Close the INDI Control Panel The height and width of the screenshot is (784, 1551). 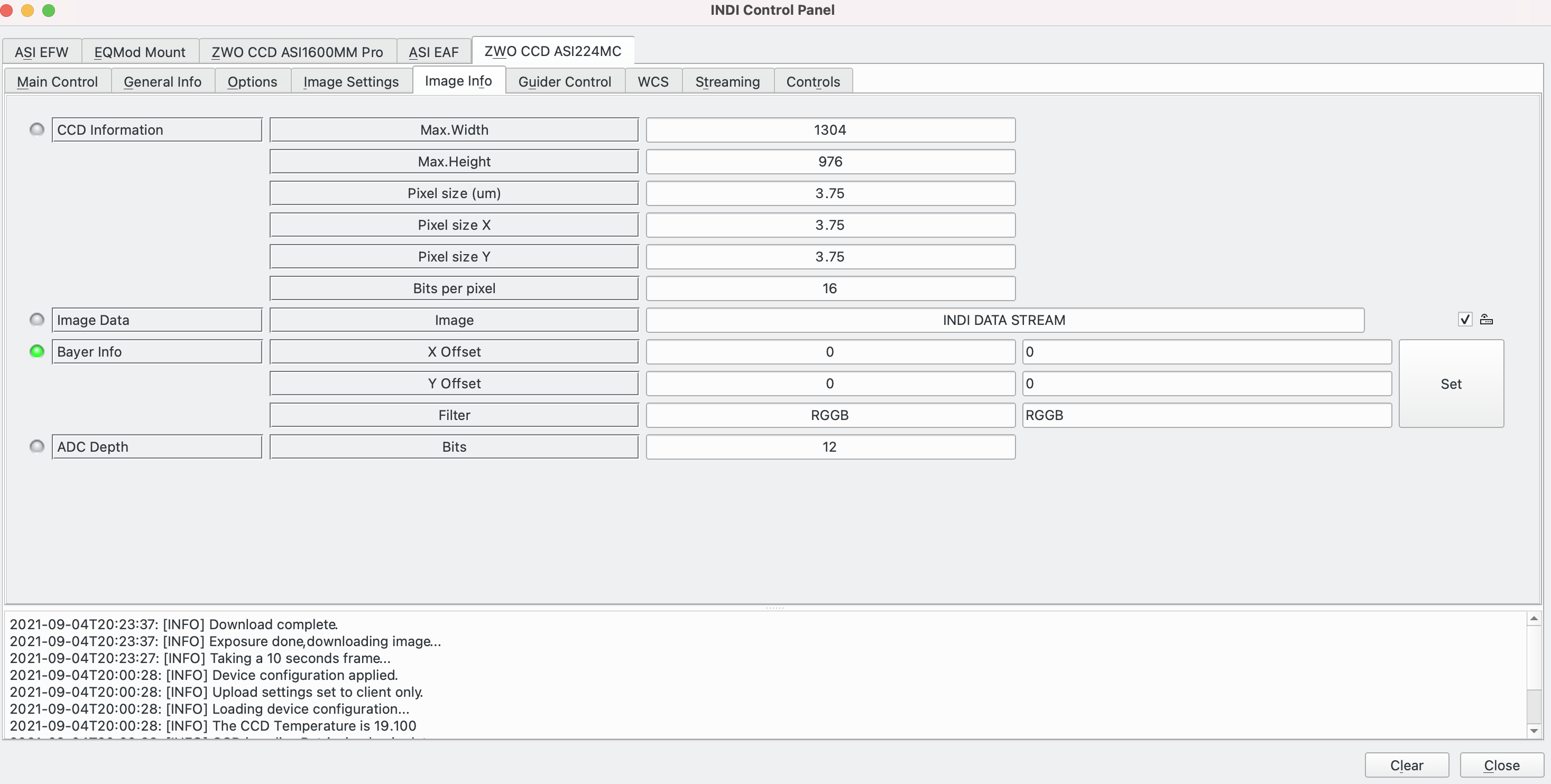coord(1502,766)
